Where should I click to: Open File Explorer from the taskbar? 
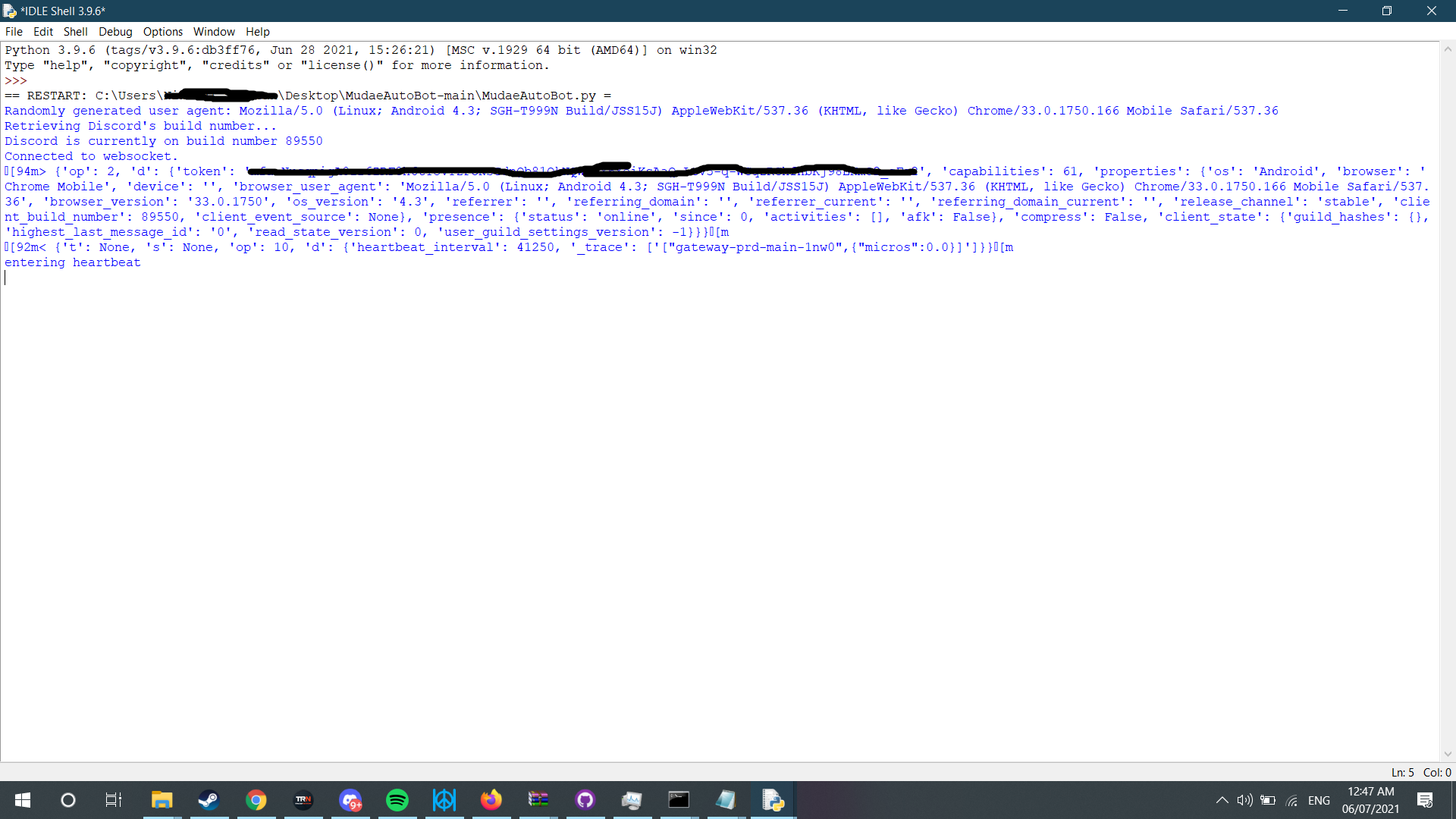coord(162,800)
